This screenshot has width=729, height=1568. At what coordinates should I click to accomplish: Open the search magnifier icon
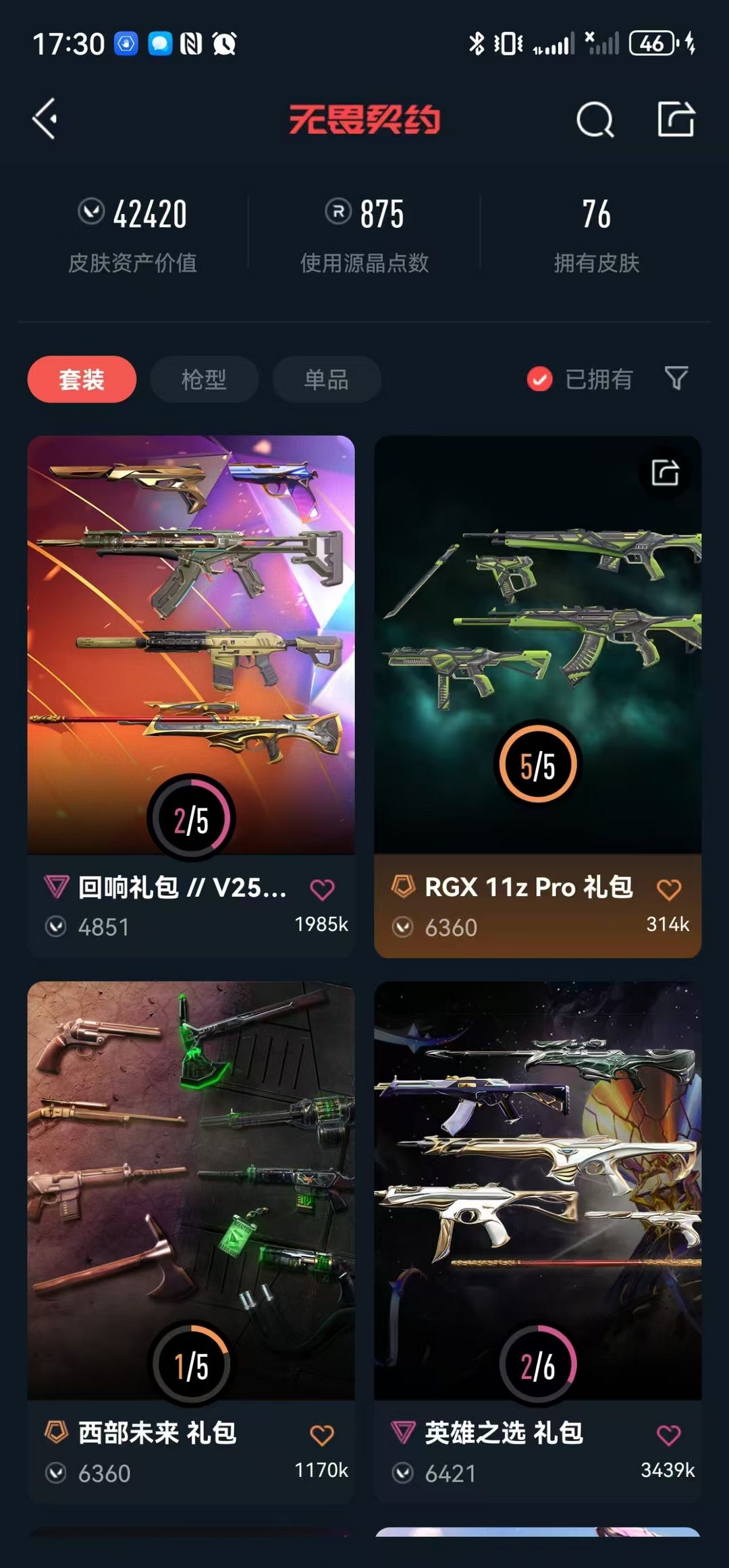pos(595,119)
